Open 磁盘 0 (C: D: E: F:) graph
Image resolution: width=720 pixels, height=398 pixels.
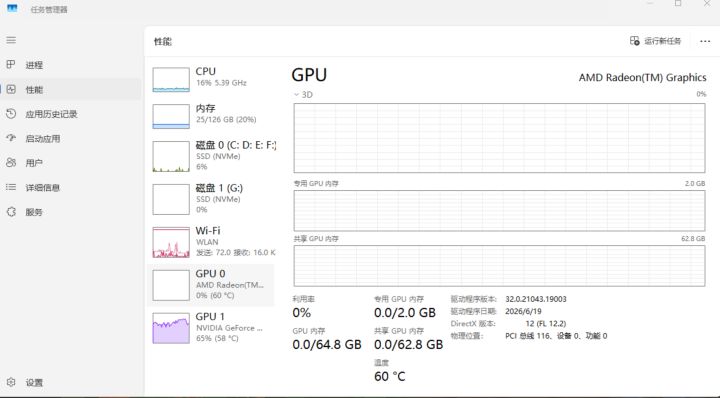click(x=212, y=155)
